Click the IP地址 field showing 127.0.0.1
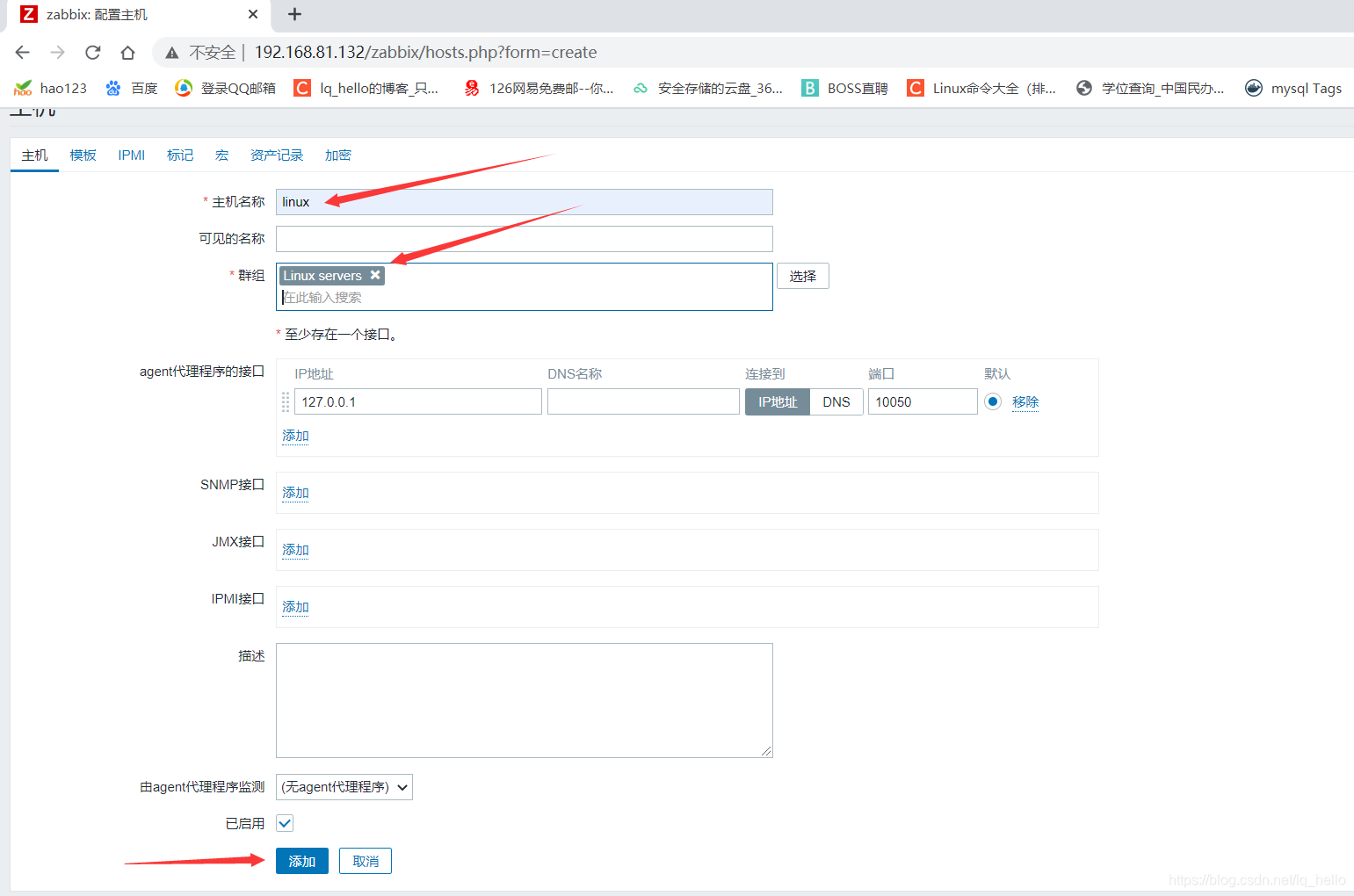1354x896 pixels. (418, 401)
